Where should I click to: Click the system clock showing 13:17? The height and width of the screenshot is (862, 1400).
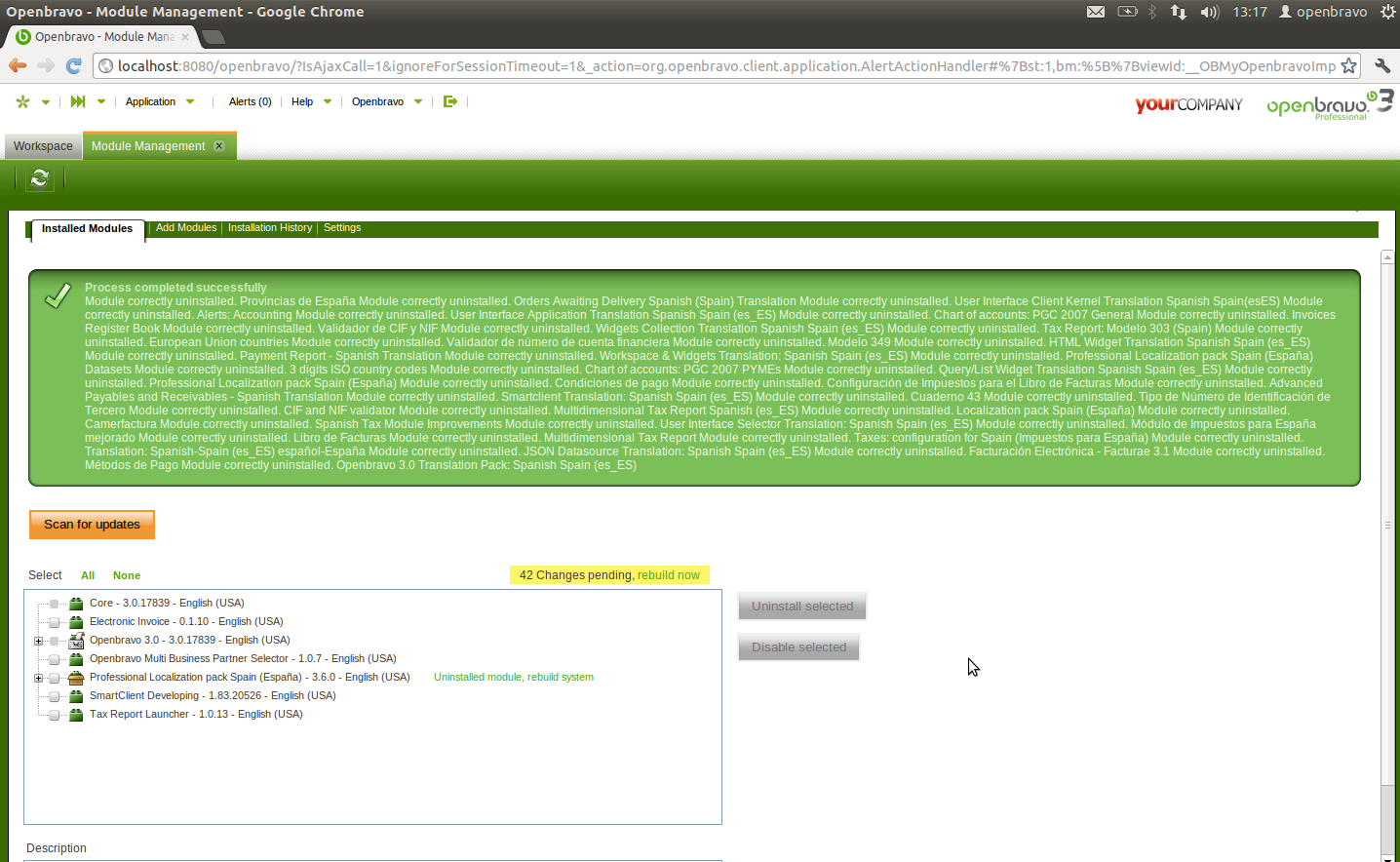click(x=1250, y=12)
